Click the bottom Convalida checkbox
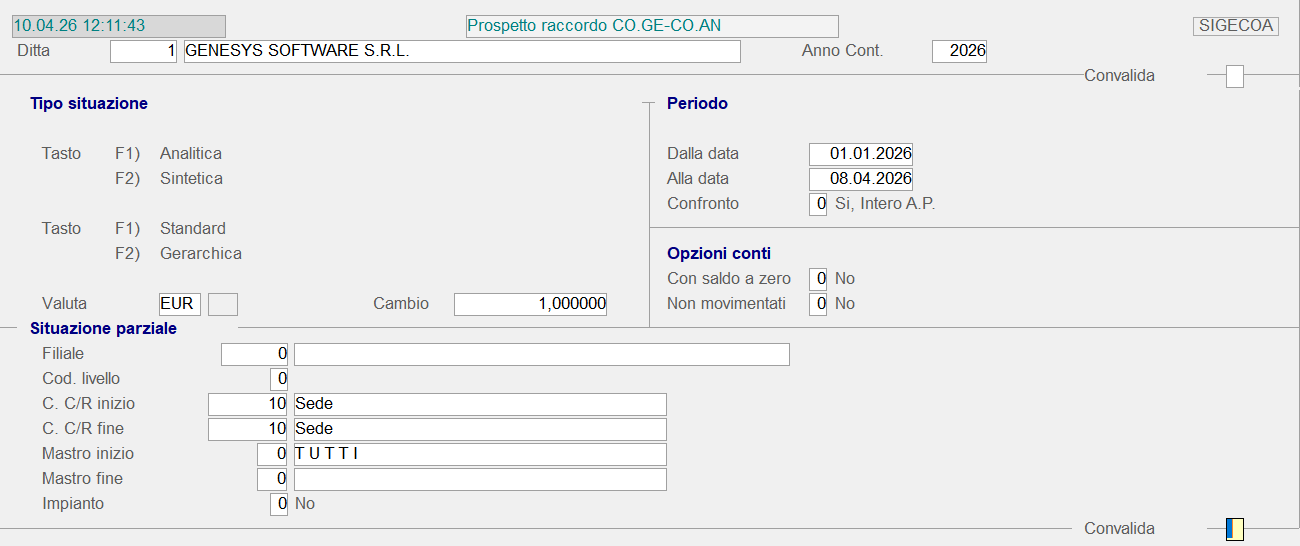1300x546 pixels. [1235, 529]
